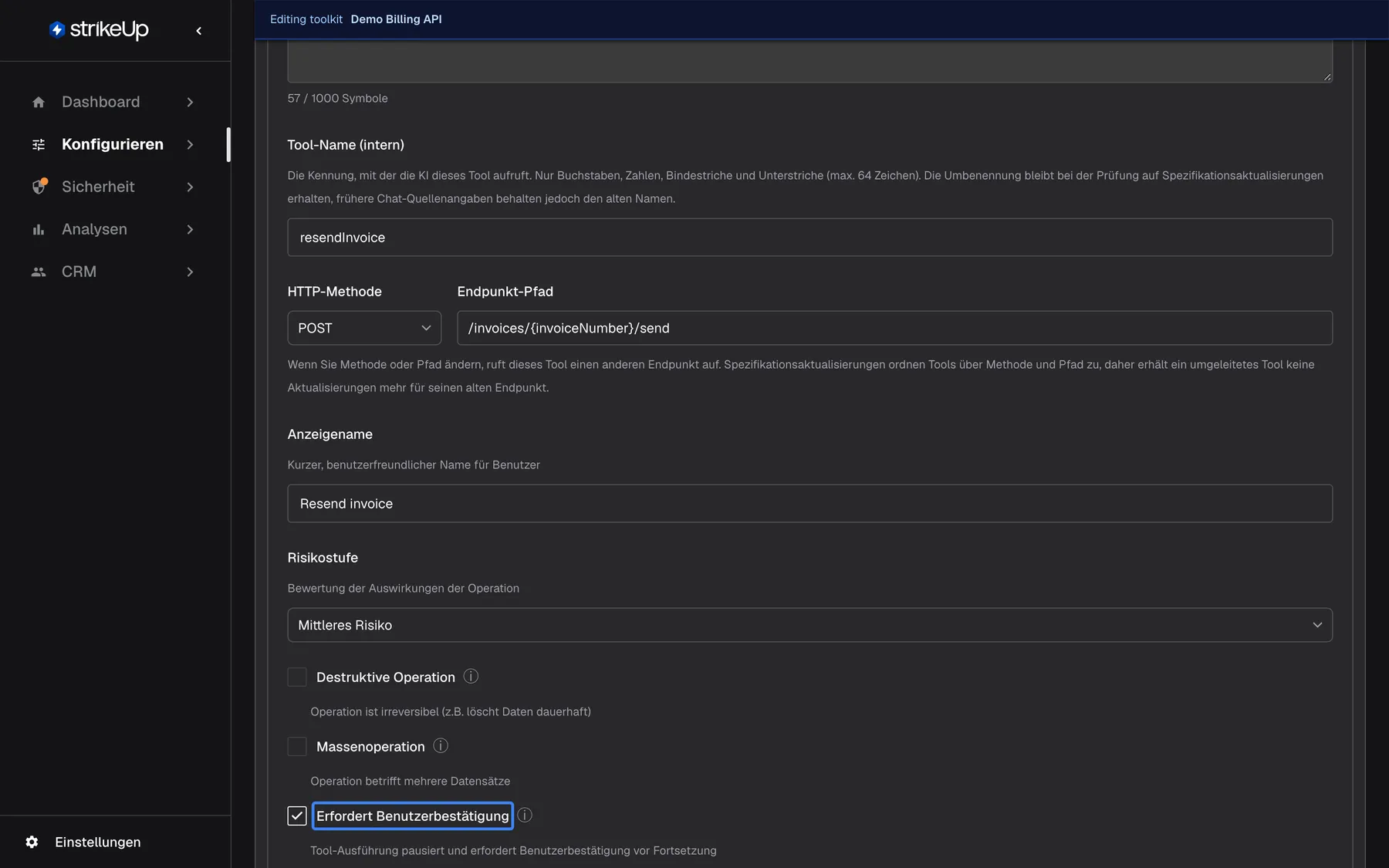Open the Risikostufe dropdown
Viewport: 1389px width, 868px height.
[x=809, y=625]
